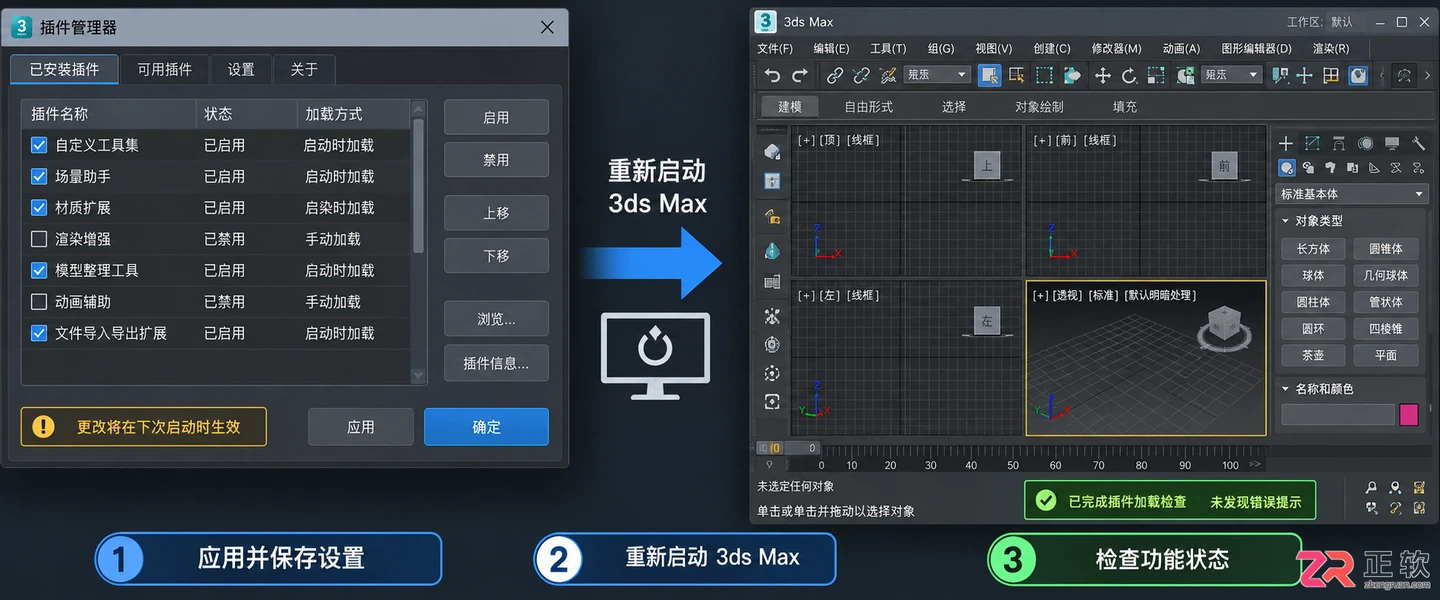Click the time slider at frame 0
The width and height of the screenshot is (1440, 600).
point(787,448)
